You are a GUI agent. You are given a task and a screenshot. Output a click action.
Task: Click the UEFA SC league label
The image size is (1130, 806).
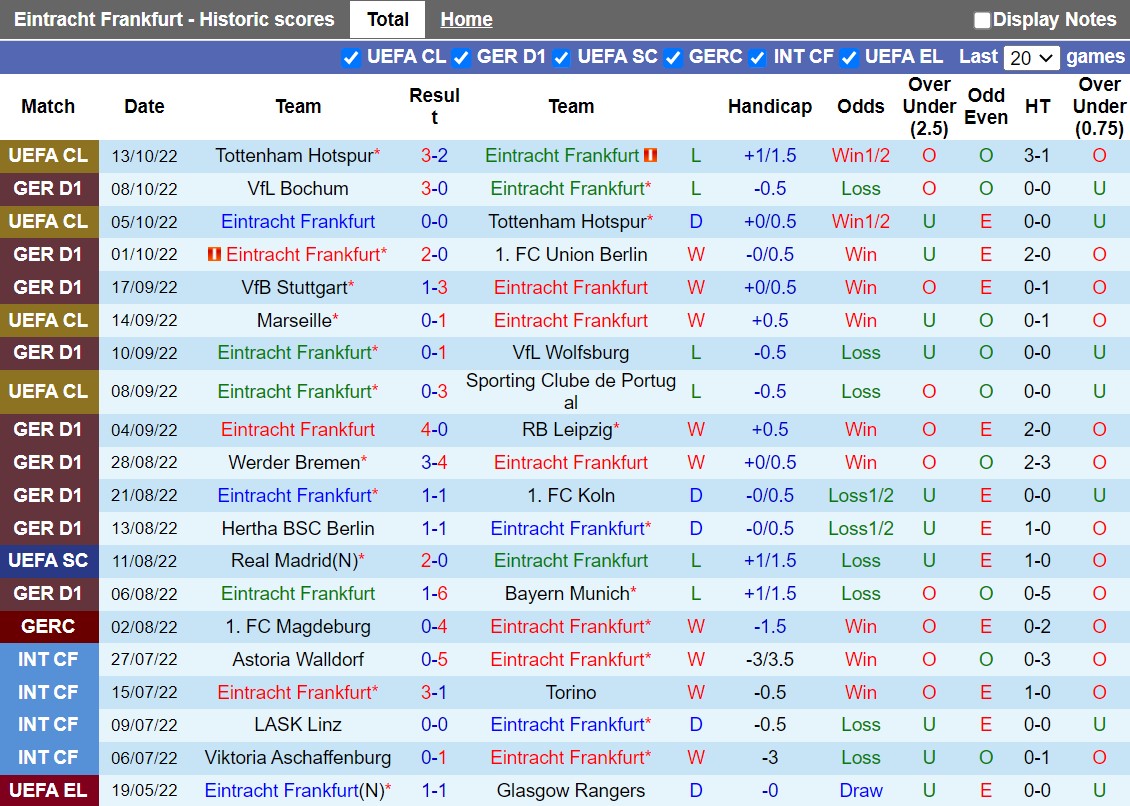tap(48, 560)
